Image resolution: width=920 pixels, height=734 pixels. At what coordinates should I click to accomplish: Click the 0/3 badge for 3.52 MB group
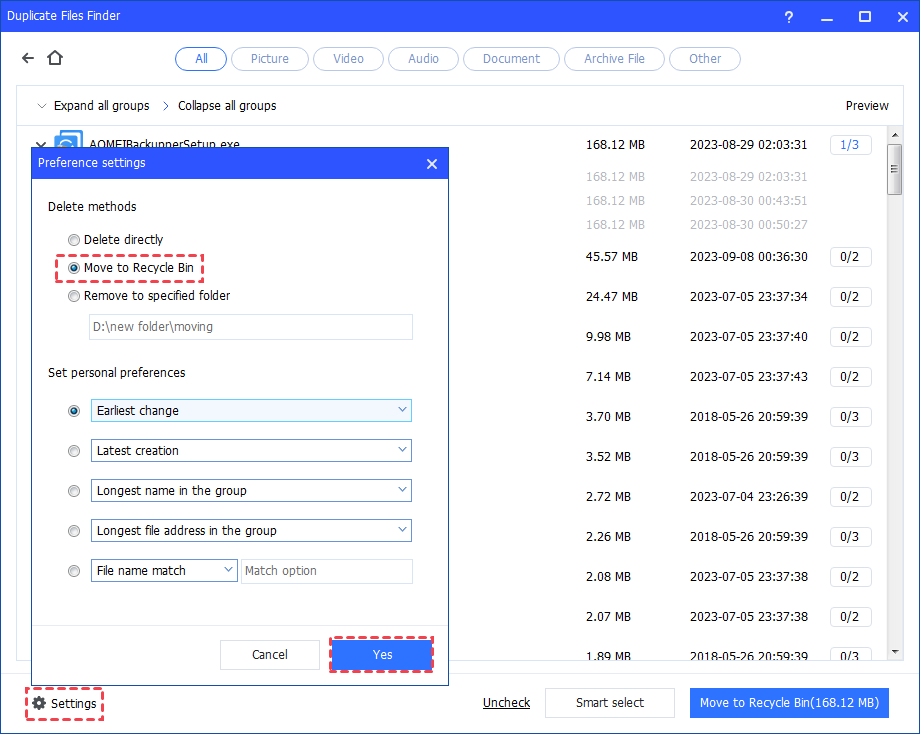click(850, 456)
